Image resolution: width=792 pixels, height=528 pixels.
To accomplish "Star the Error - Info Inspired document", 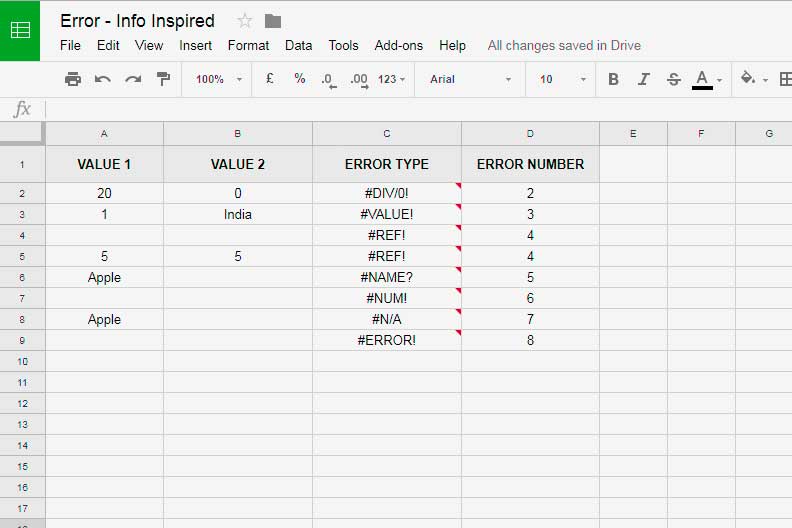I will 244,21.
